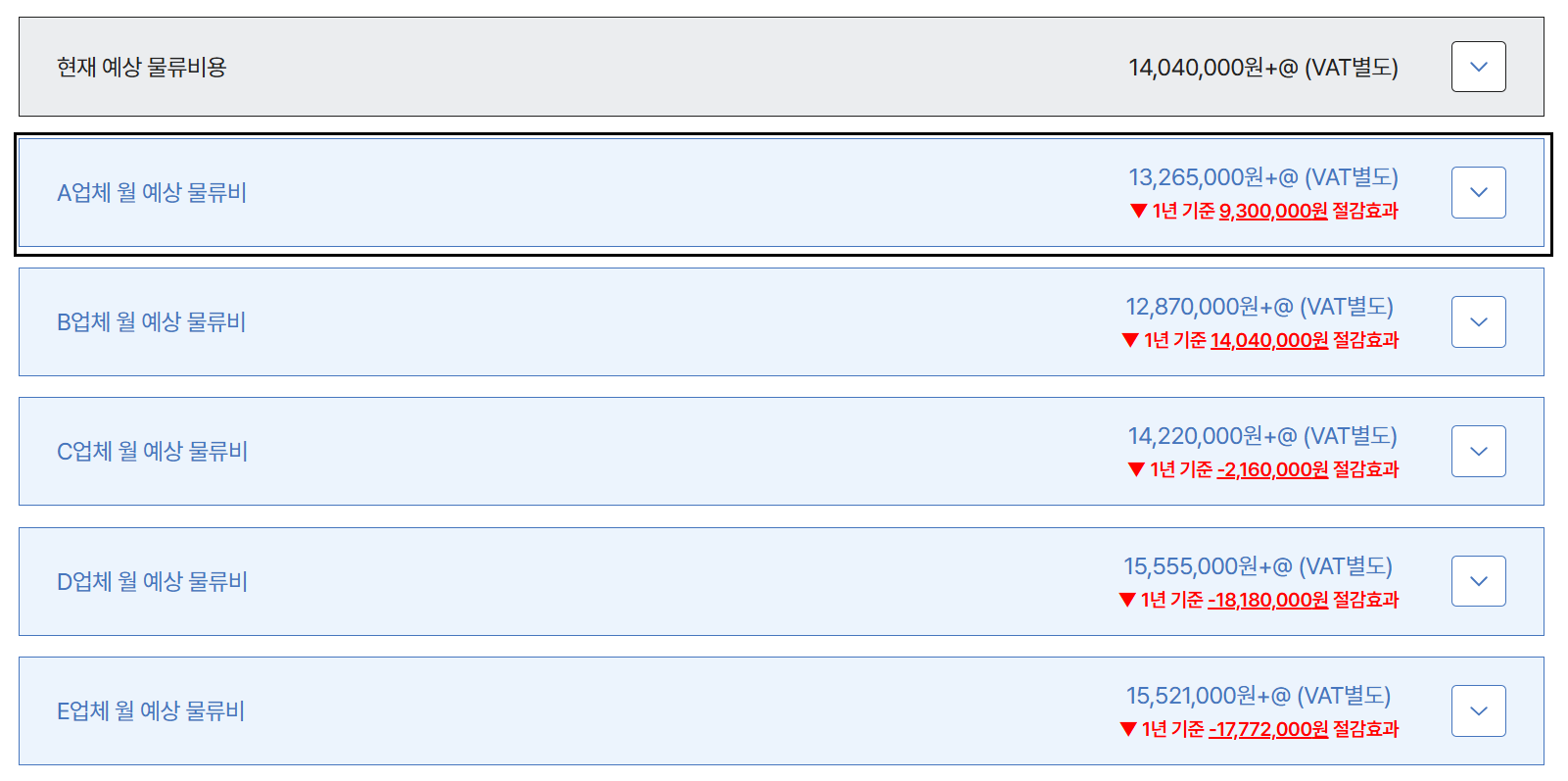Select the B업체 월 예상 물류비 label
The height and width of the screenshot is (781, 1568).
point(152,321)
